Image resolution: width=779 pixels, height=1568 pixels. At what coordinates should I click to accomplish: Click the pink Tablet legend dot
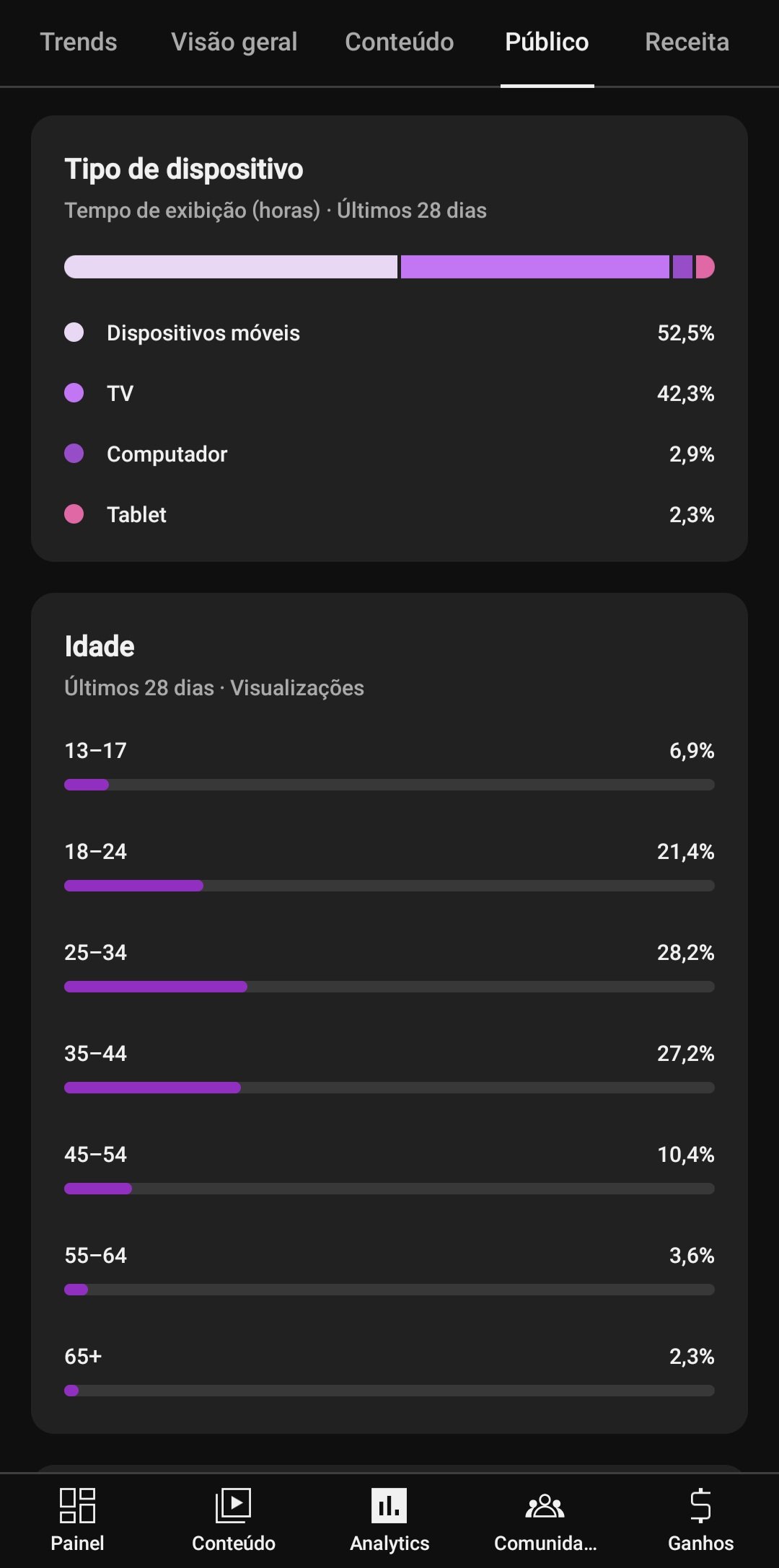(x=74, y=514)
